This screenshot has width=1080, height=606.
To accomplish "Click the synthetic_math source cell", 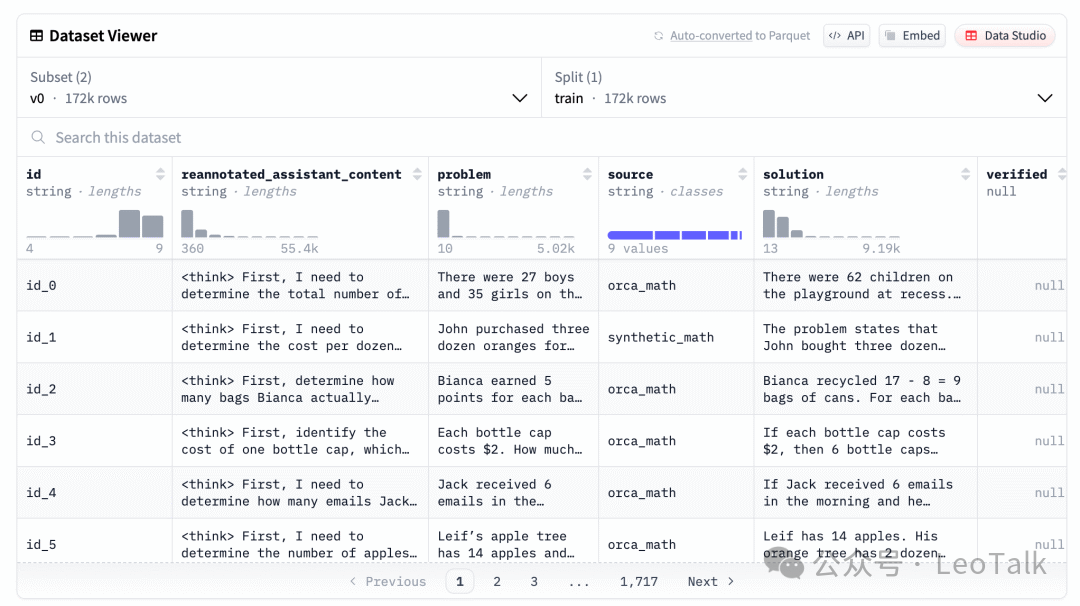I will [x=676, y=337].
